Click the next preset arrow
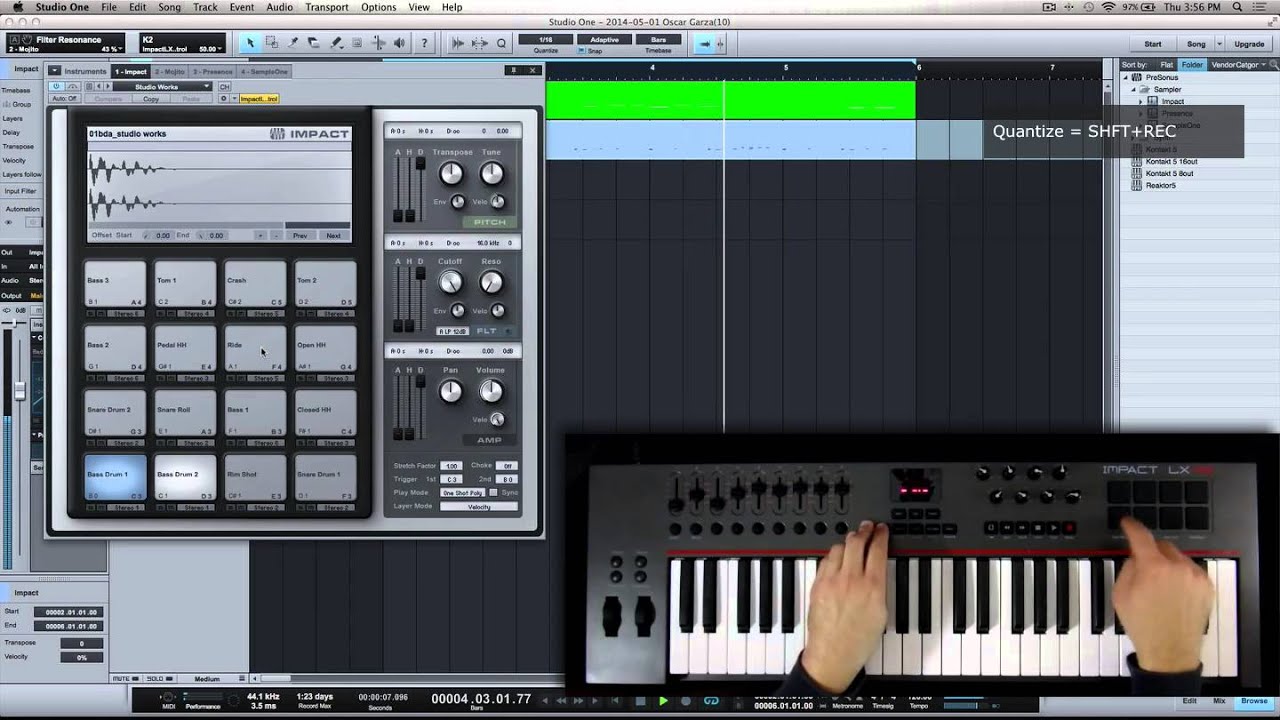 tap(106, 87)
